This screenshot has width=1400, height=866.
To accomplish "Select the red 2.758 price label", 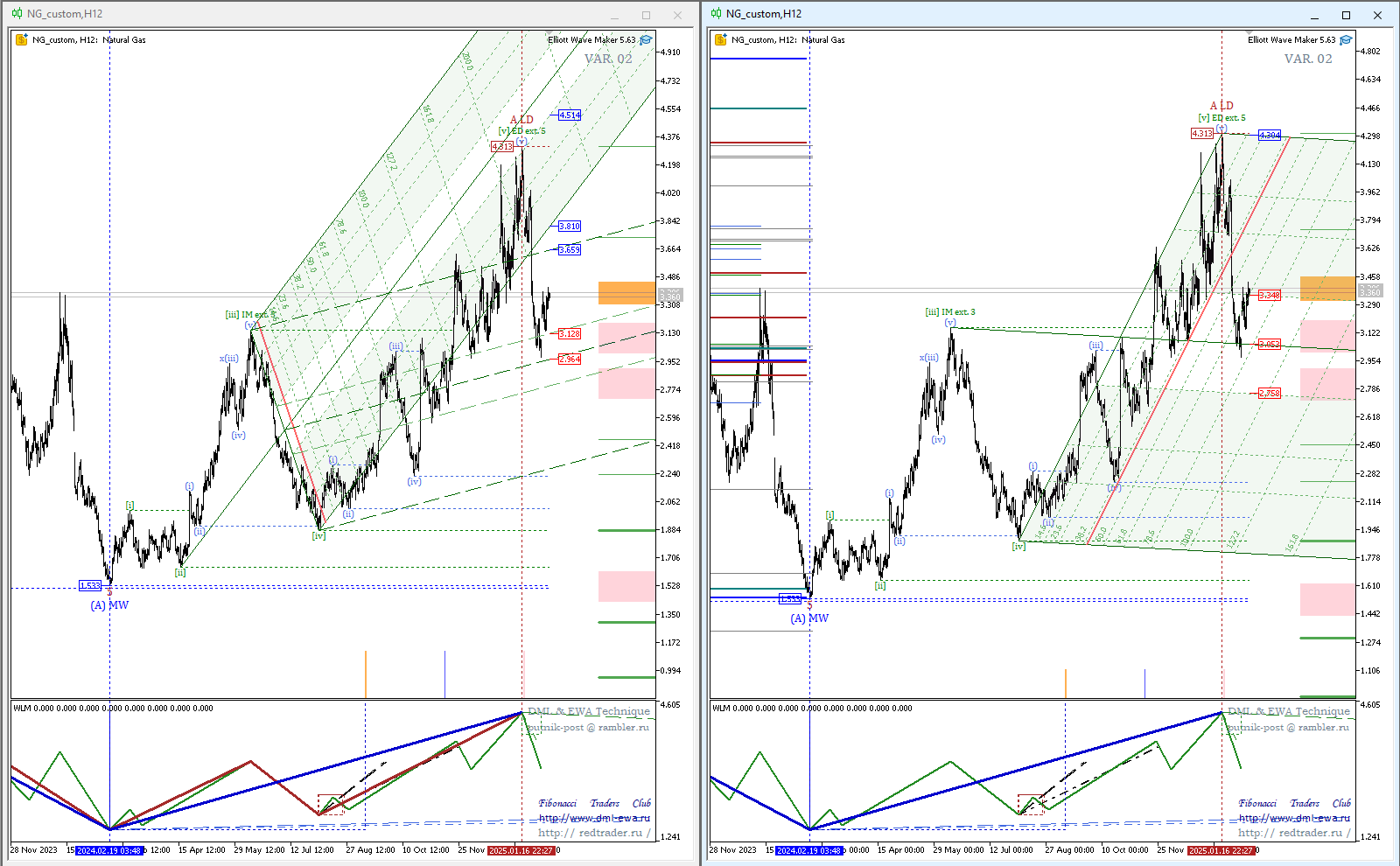I will [x=1270, y=394].
